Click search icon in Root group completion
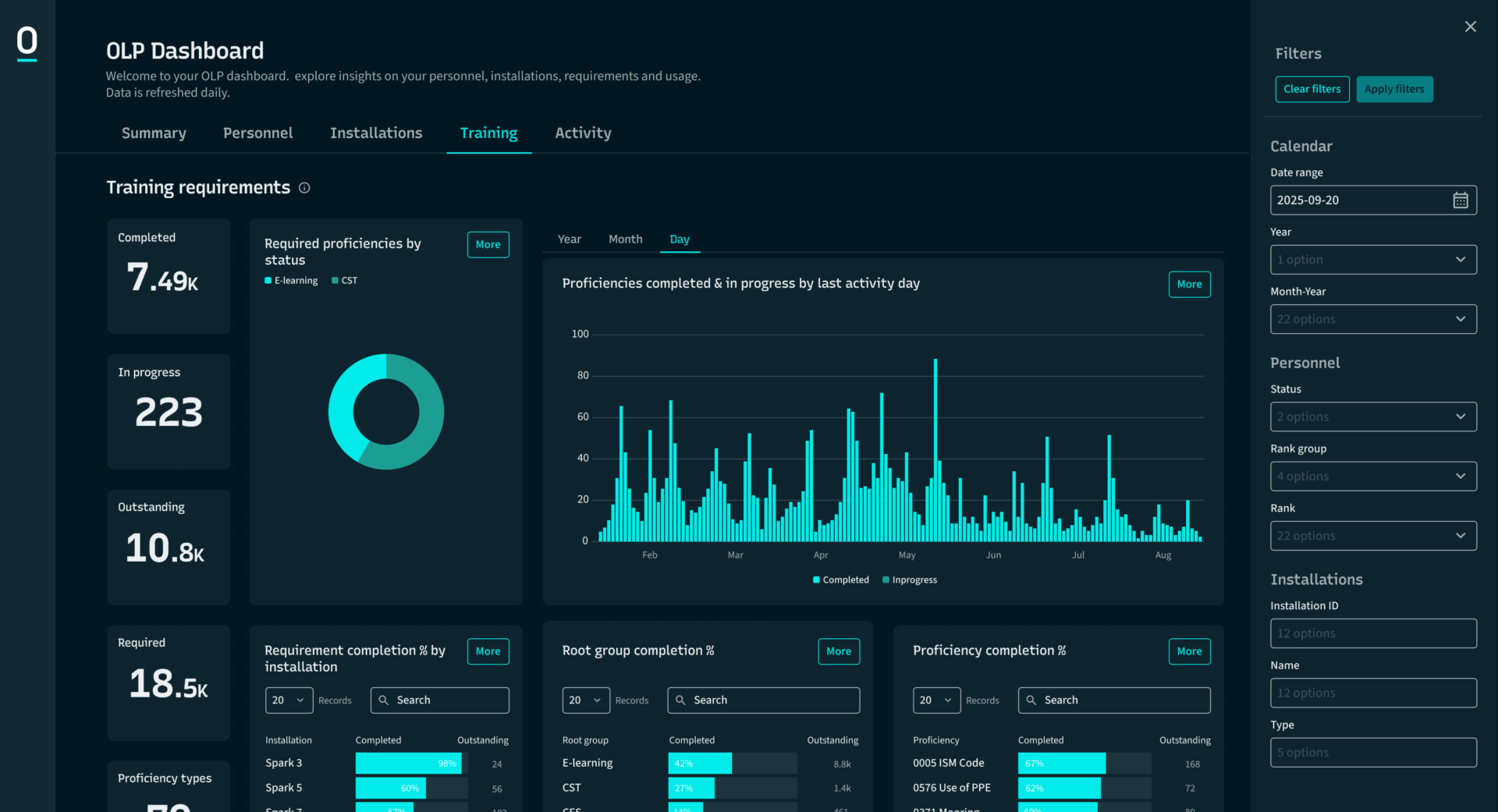1498x812 pixels. point(680,700)
